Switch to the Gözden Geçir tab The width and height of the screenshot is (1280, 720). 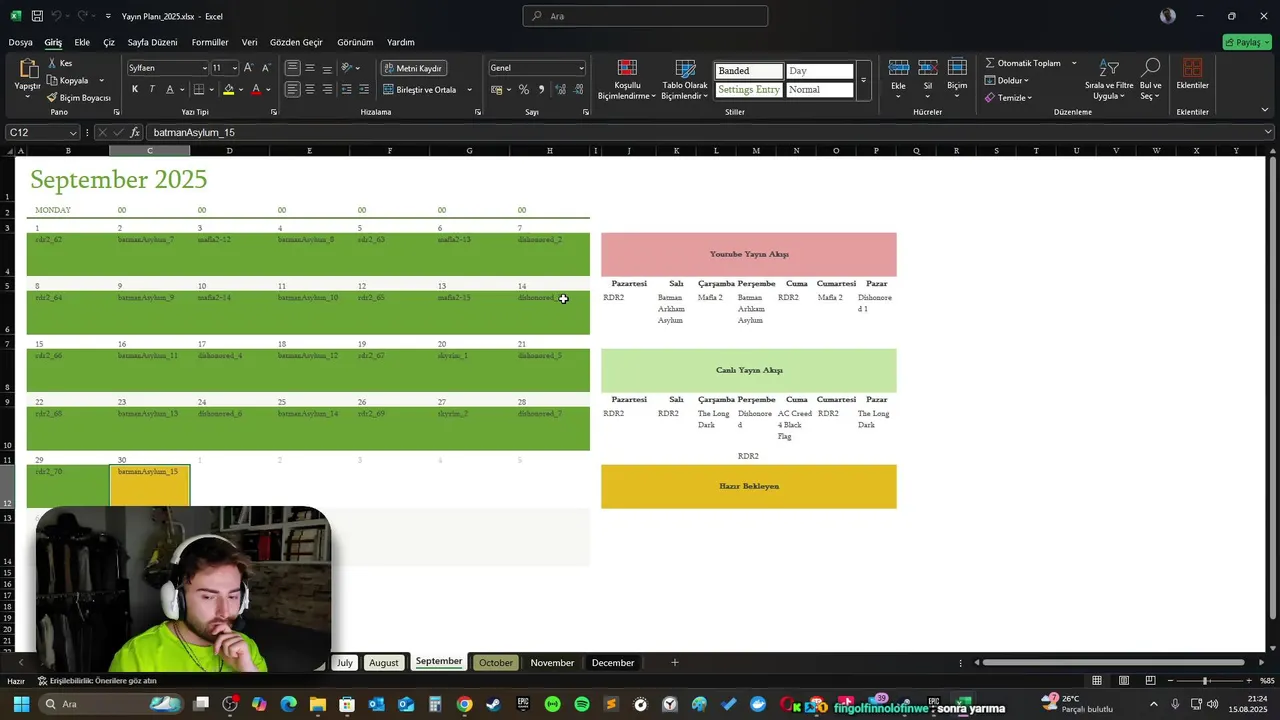tap(296, 42)
